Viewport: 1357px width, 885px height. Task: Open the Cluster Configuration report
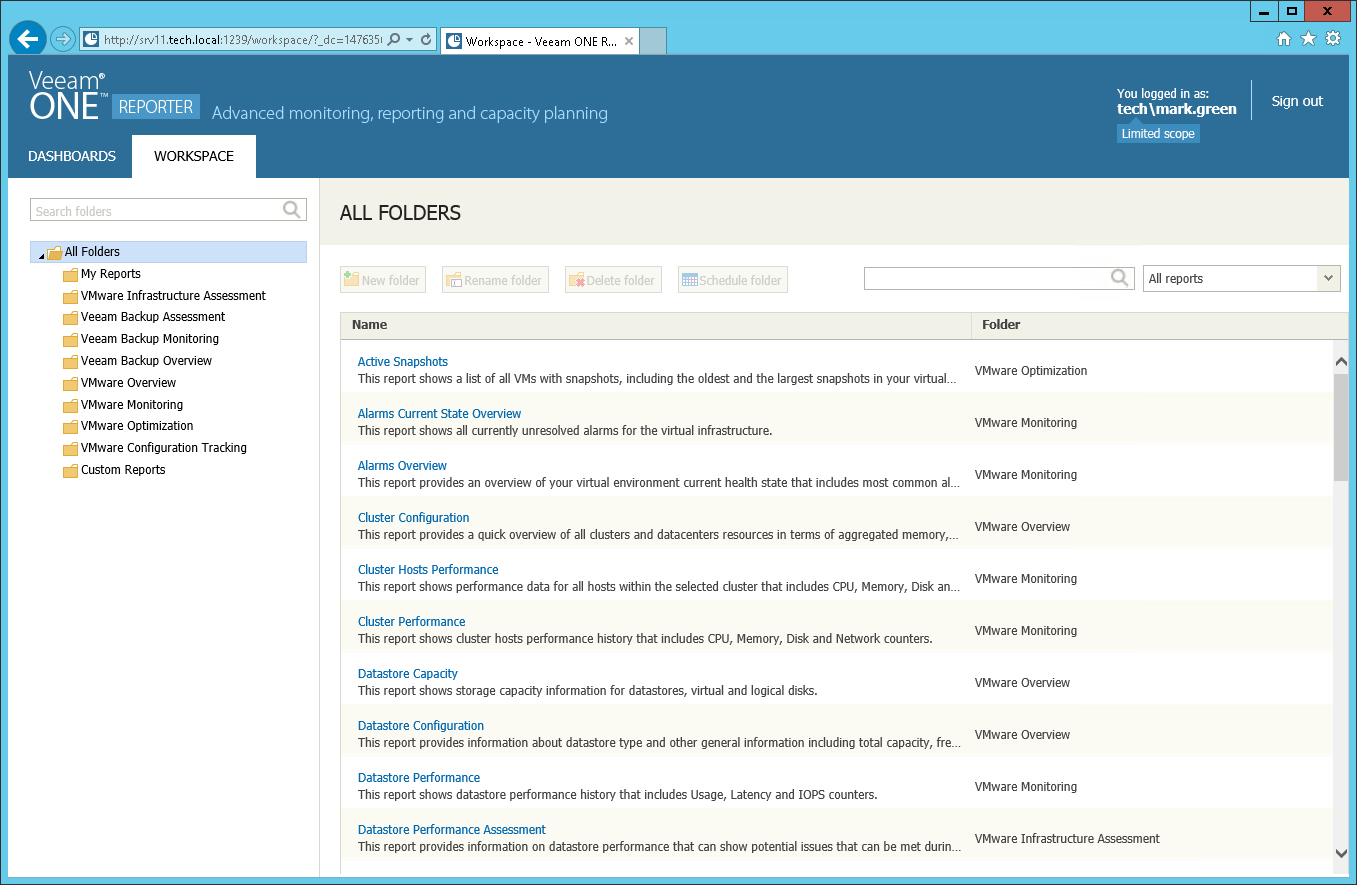tap(413, 518)
